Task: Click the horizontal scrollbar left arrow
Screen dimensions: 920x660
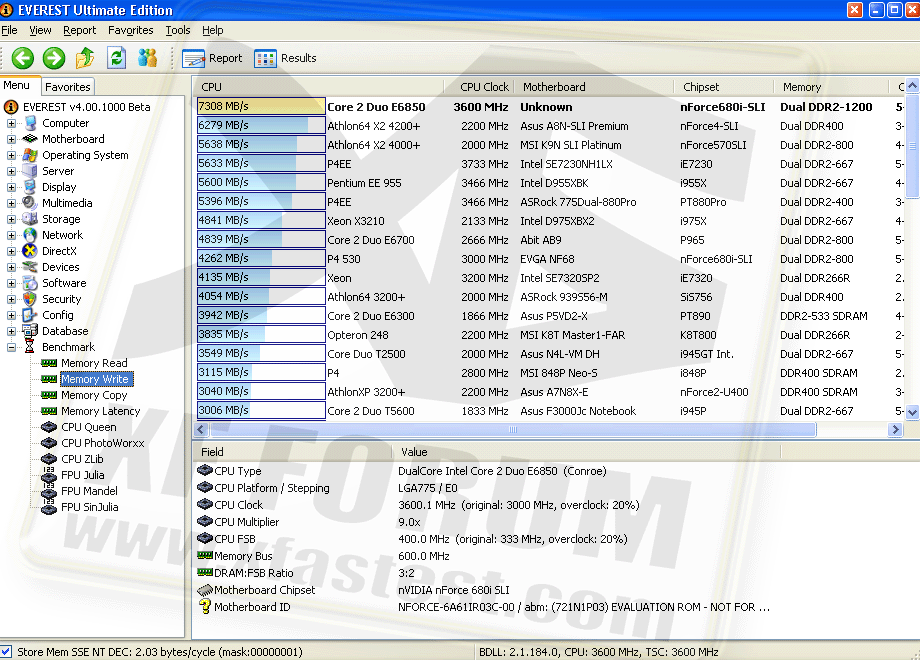Action: pyautogui.click(x=201, y=429)
